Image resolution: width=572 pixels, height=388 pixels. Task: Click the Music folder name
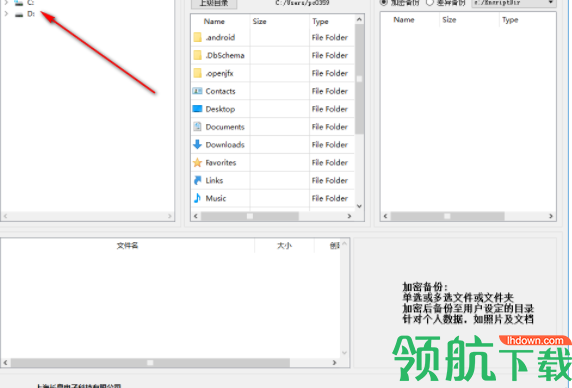point(216,198)
